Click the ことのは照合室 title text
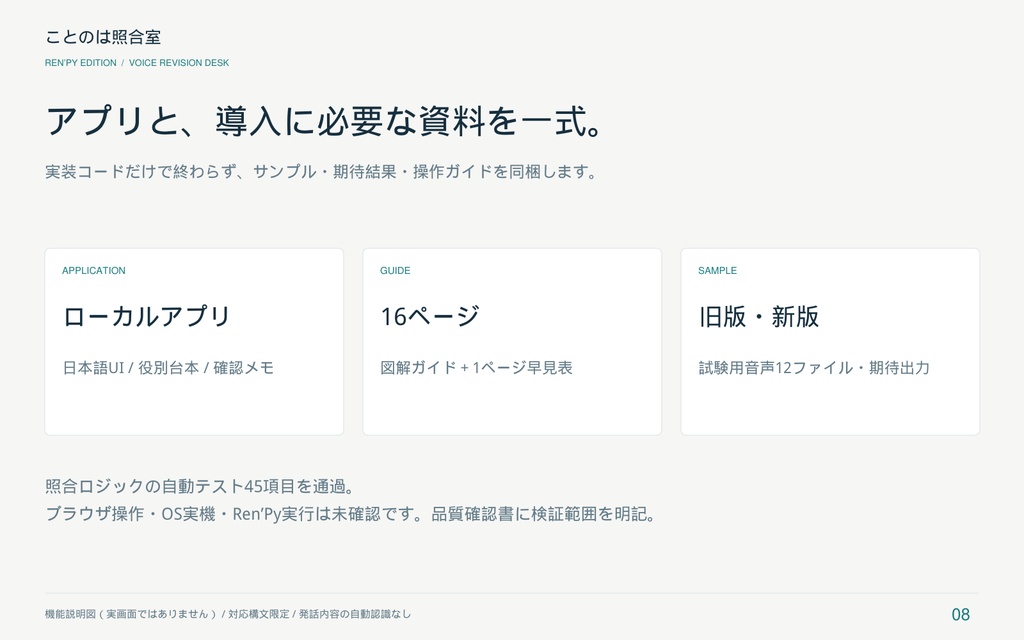The width and height of the screenshot is (1024, 640). pos(103,37)
